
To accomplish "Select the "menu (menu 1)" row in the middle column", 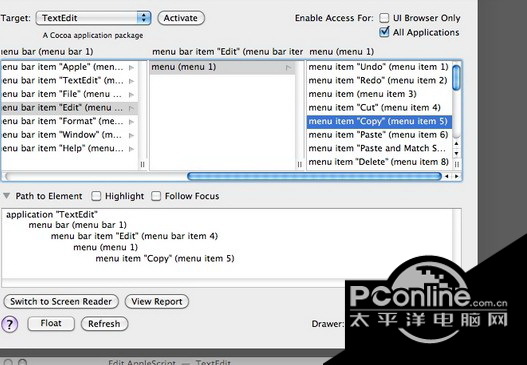I will (x=222, y=67).
